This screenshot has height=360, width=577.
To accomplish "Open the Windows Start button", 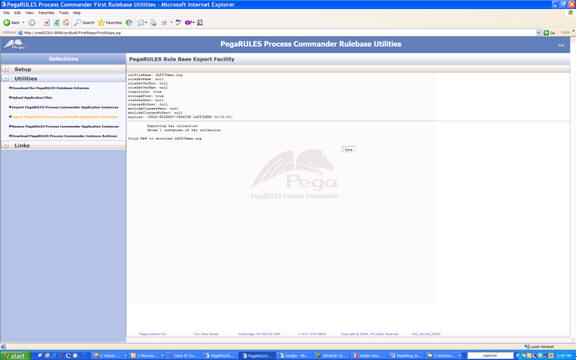I will (15, 356).
